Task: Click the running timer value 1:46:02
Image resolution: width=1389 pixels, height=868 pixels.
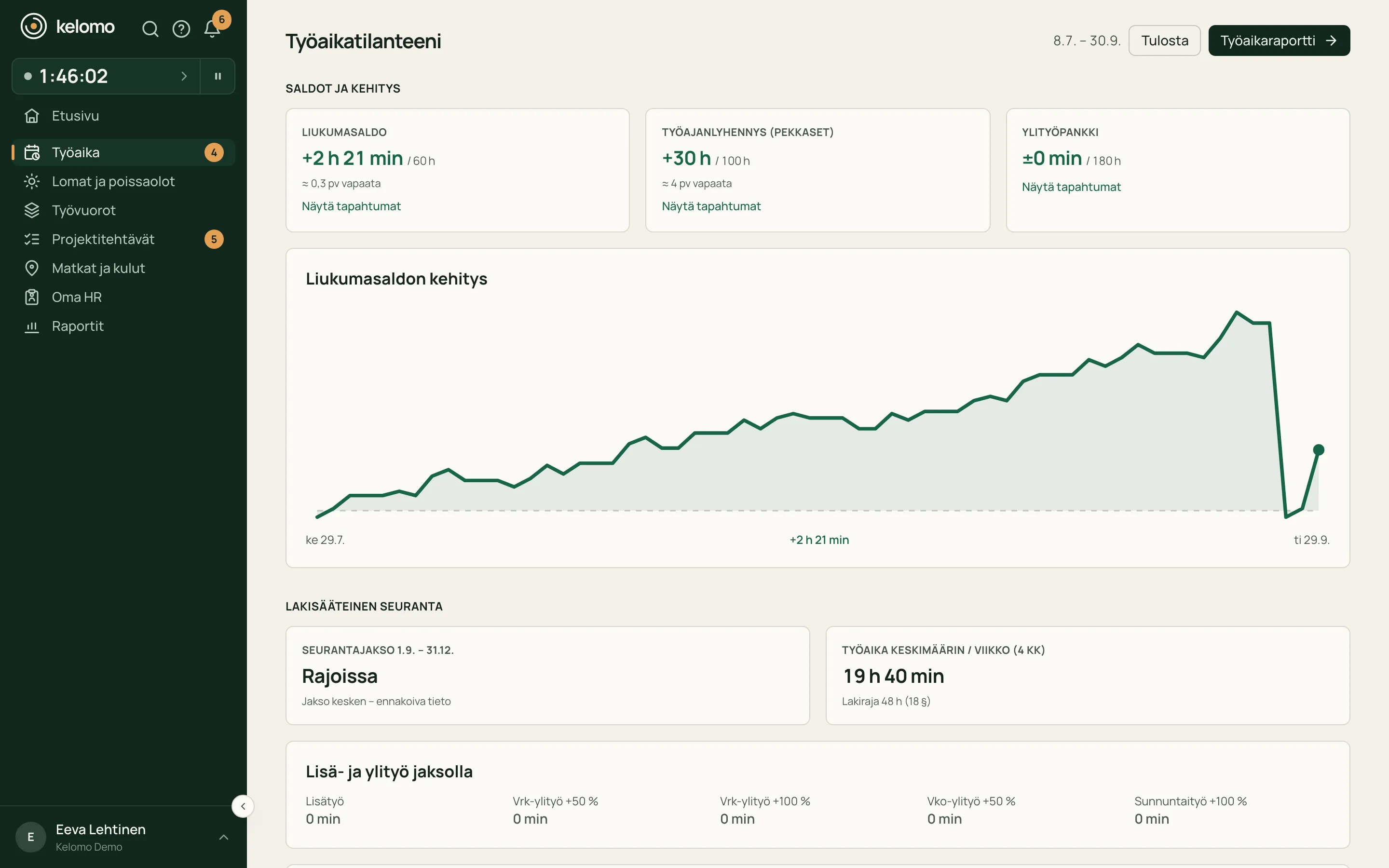Action: (x=73, y=76)
